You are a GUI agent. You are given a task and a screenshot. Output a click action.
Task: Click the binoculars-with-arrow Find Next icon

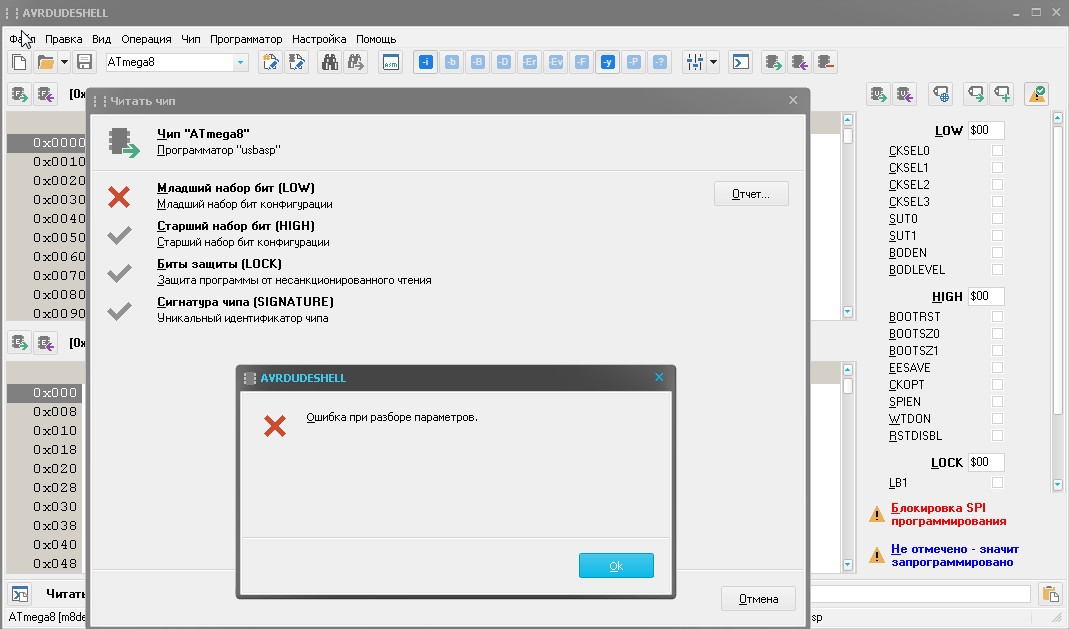pyautogui.click(x=356, y=62)
